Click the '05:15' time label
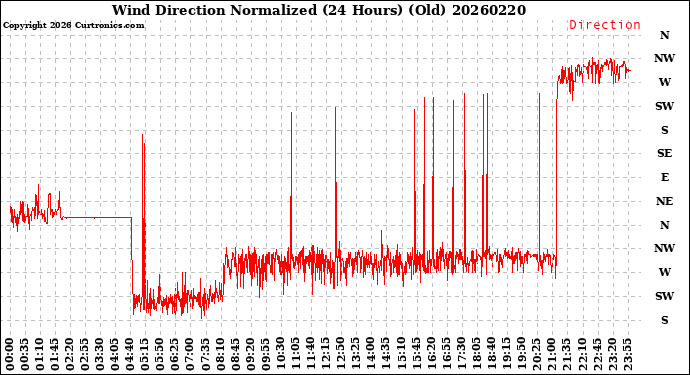The height and width of the screenshot is (375, 690). 145,355
